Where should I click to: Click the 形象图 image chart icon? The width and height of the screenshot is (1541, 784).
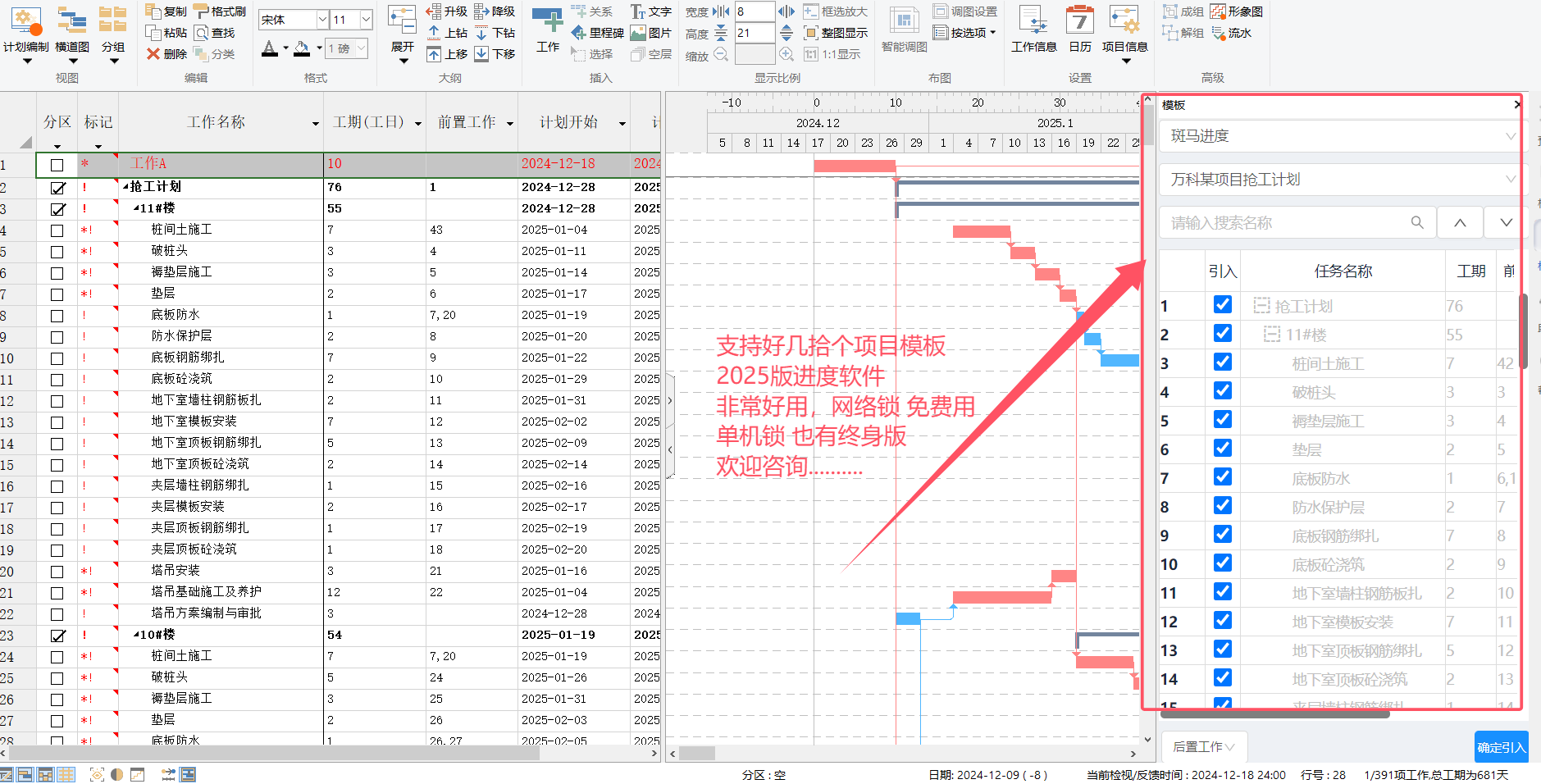[1219, 11]
